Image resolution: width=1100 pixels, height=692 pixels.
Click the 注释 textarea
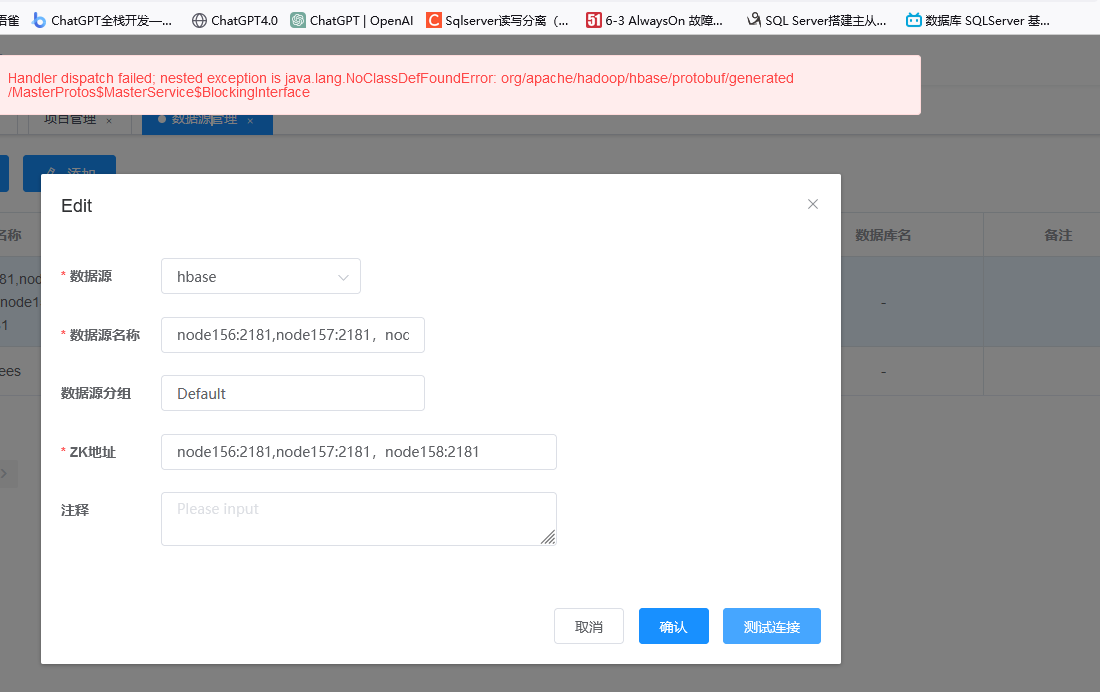pyautogui.click(x=358, y=519)
